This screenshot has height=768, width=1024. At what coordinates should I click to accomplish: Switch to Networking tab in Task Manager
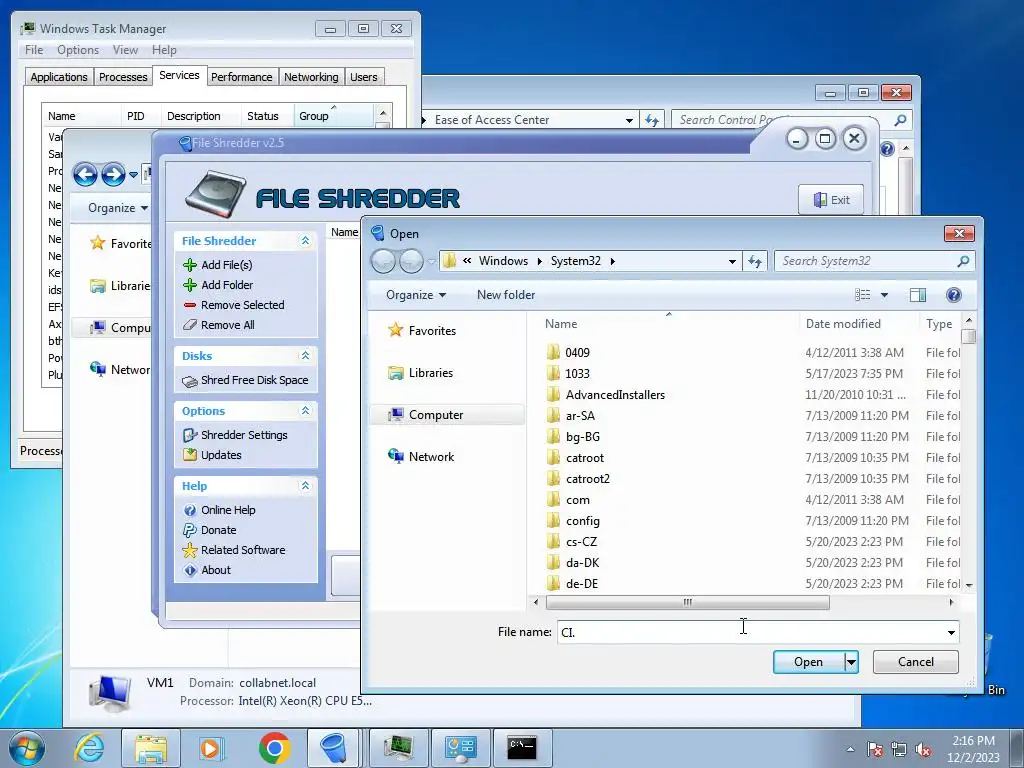[x=311, y=77]
